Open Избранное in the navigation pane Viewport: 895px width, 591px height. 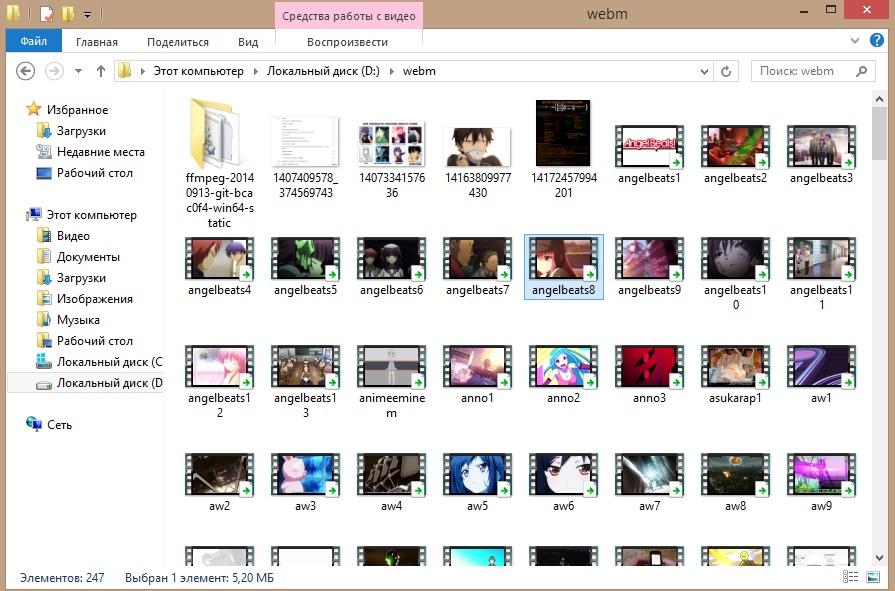tap(78, 110)
